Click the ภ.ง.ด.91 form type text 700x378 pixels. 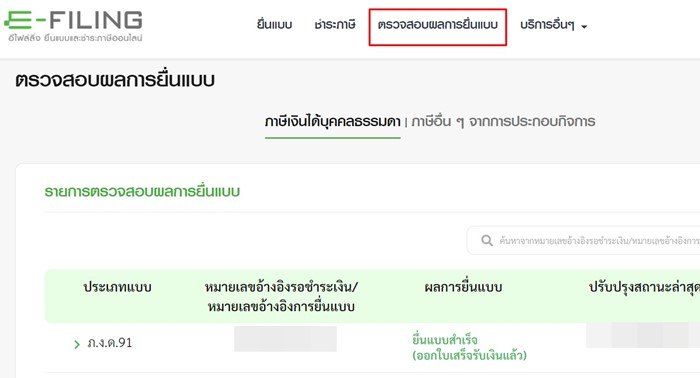click(x=110, y=343)
